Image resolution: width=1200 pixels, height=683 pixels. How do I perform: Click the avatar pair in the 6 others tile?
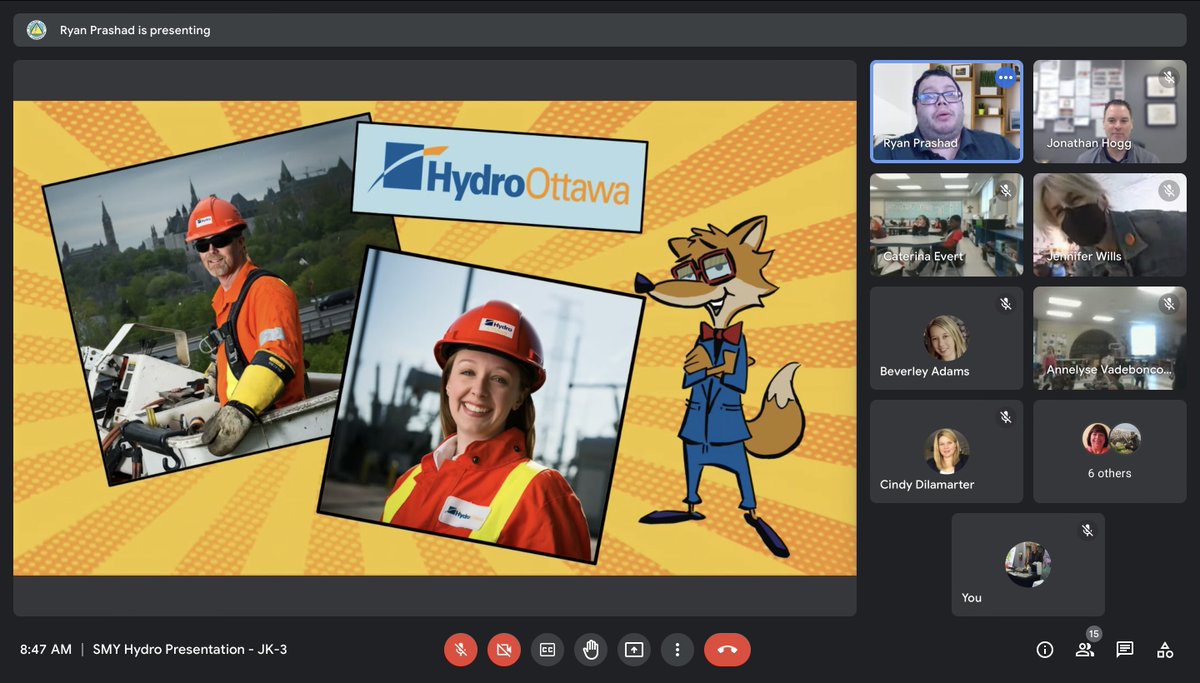1110,439
